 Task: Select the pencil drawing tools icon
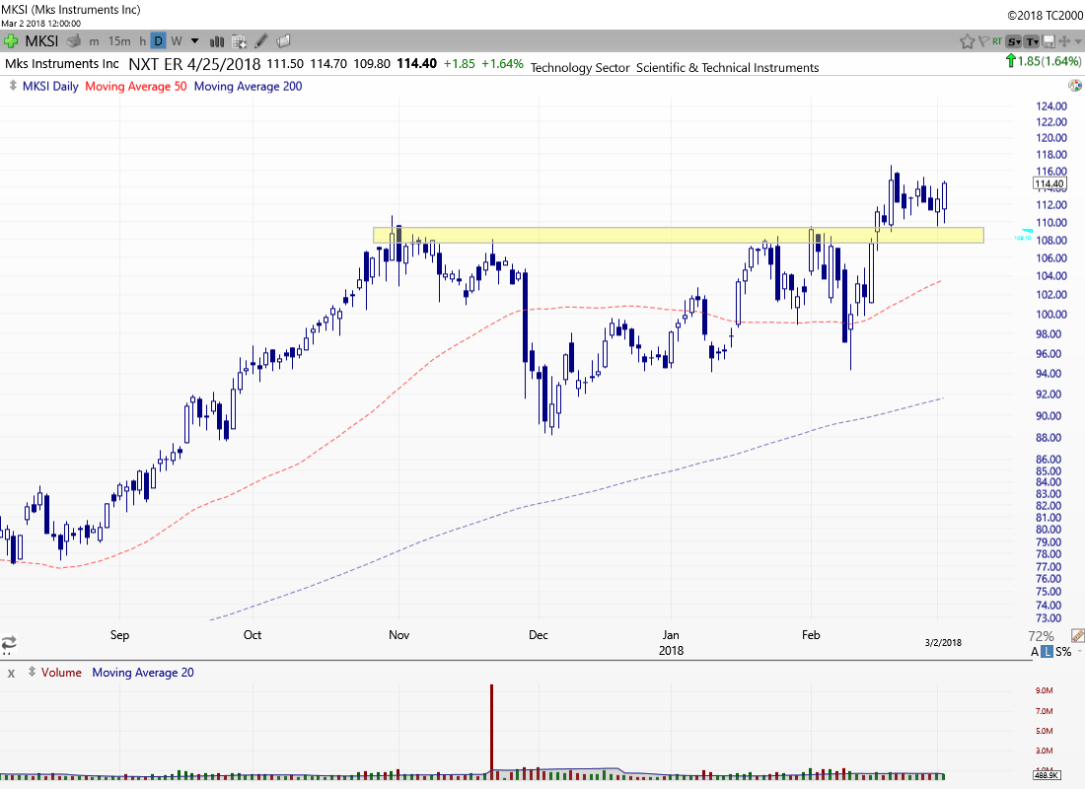click(261, 41)
